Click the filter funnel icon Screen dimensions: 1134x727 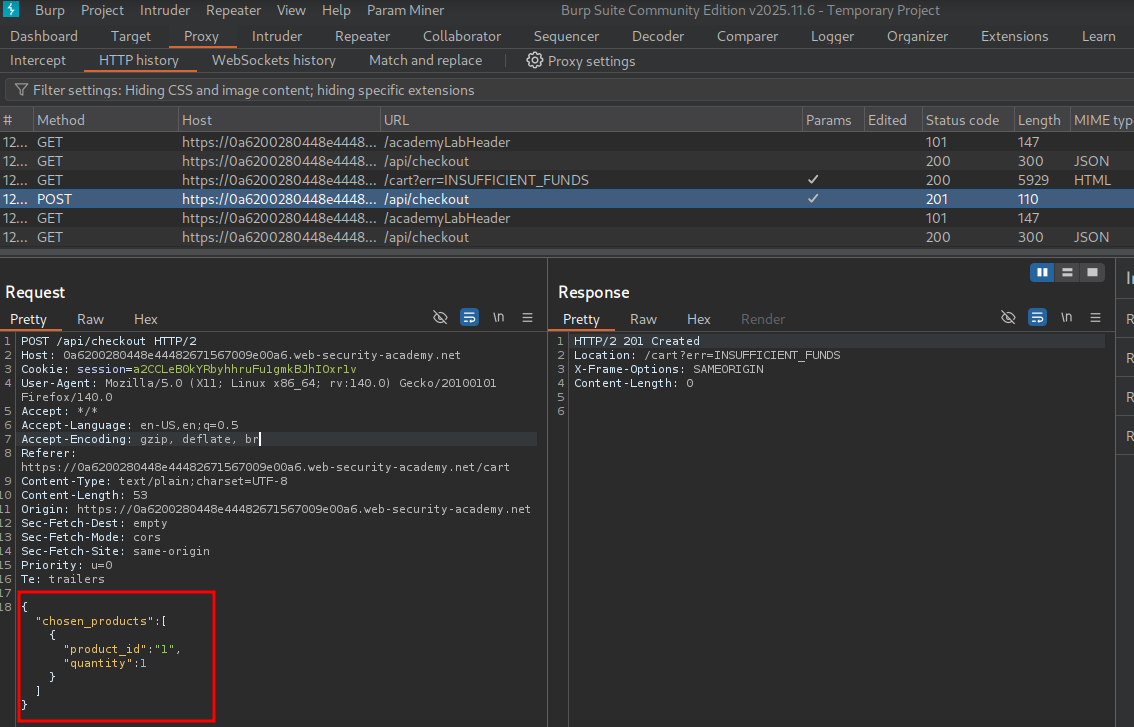coord(21,90)
